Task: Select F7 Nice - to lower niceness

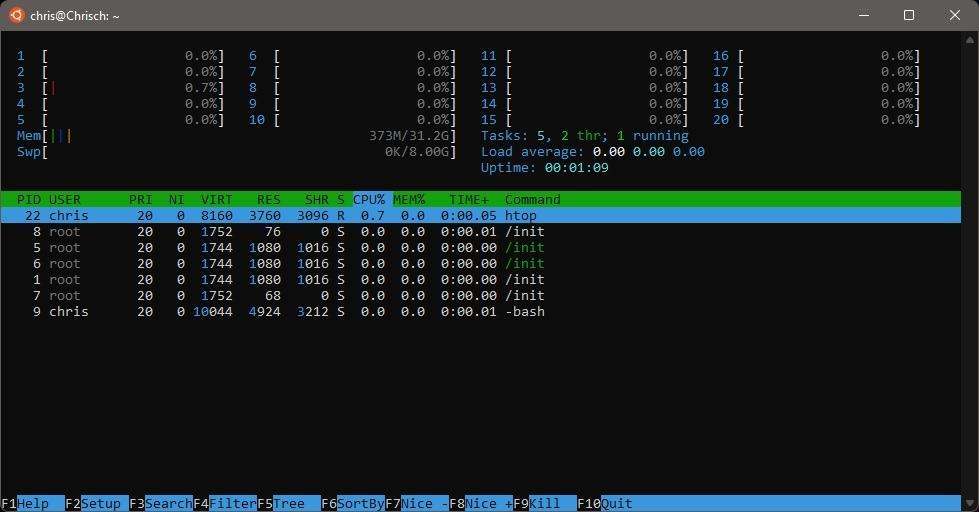Action: click(x=416, y=503)
